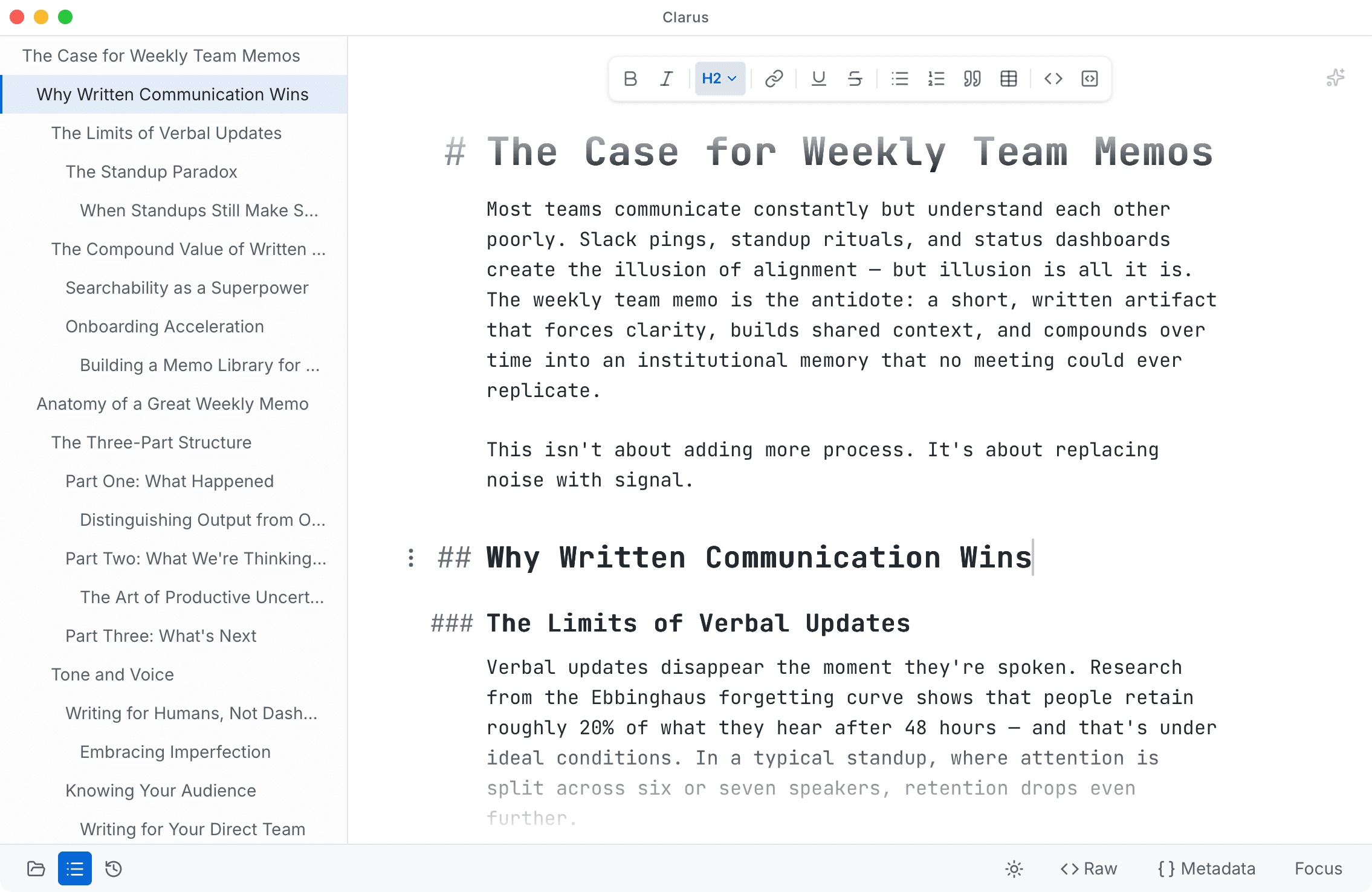Screen dimensions: 1372x892
Task: Go to The Three-Part Structure
Action: 174,442
